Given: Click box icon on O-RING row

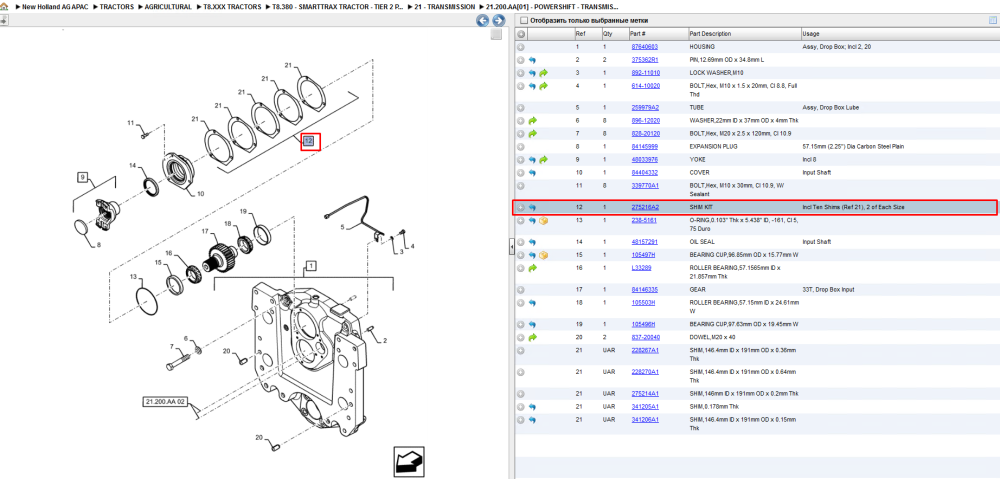Looking at the screenshot, I should click(x=543, y=221).
